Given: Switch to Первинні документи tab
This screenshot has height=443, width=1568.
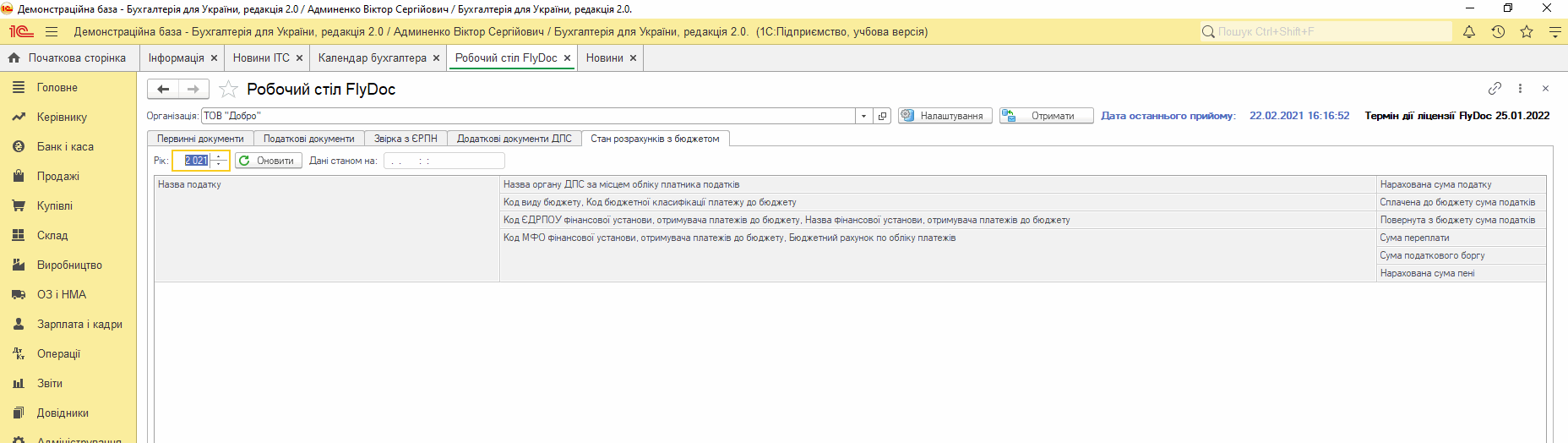Looking at the screenshot, I should coord(200,139).
